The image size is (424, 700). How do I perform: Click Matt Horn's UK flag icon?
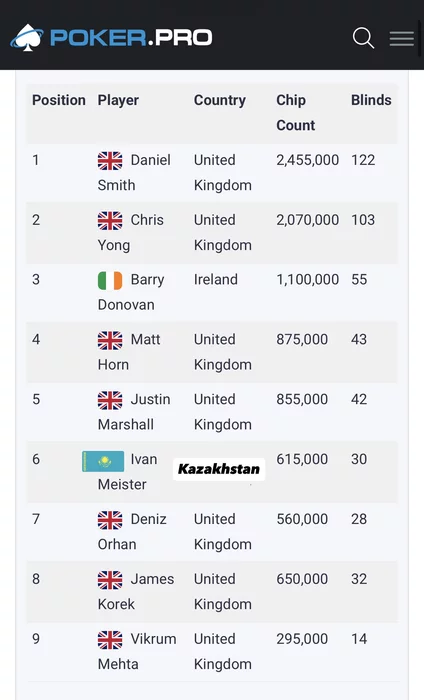(x=110, y=340)
